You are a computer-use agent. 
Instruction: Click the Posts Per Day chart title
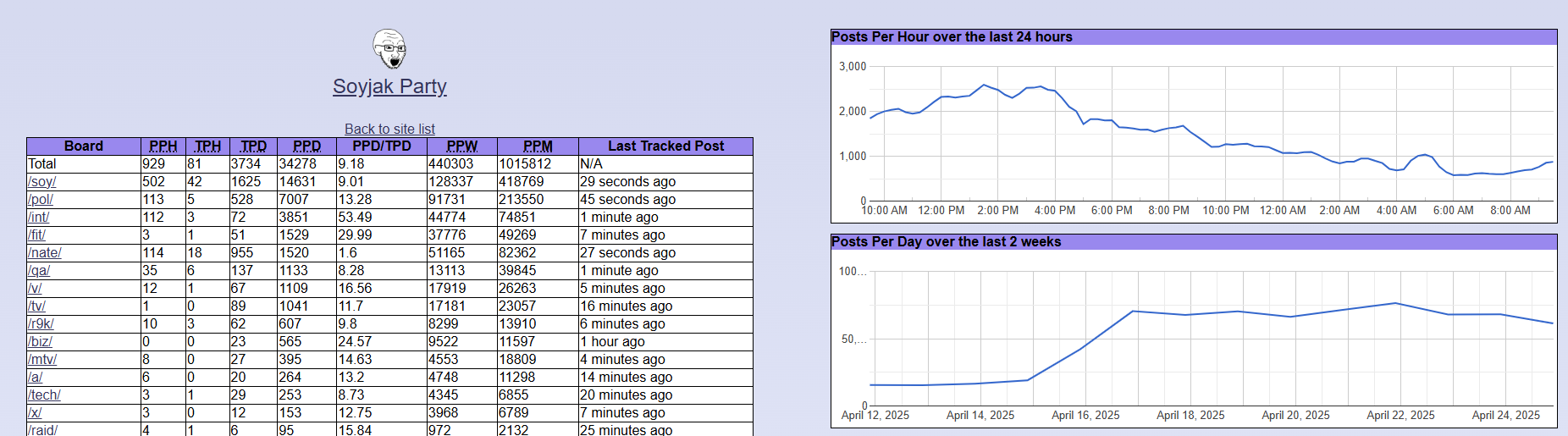click(946, 241)
